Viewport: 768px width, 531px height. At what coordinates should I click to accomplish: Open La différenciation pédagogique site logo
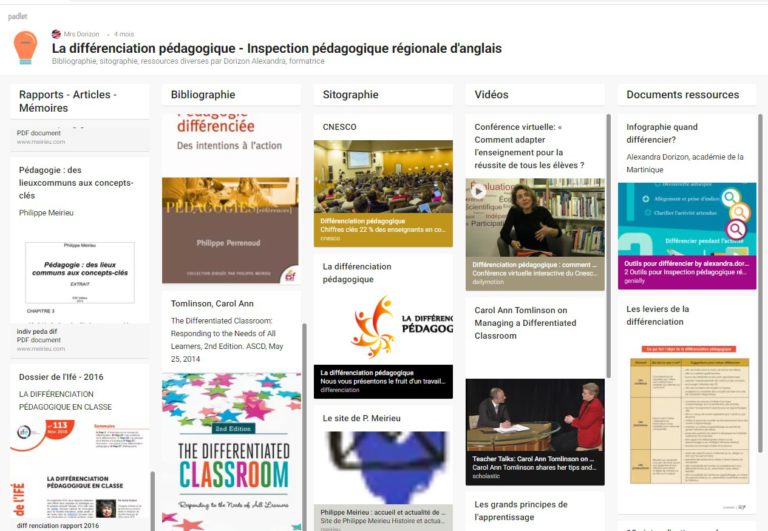tap(383, 328)
